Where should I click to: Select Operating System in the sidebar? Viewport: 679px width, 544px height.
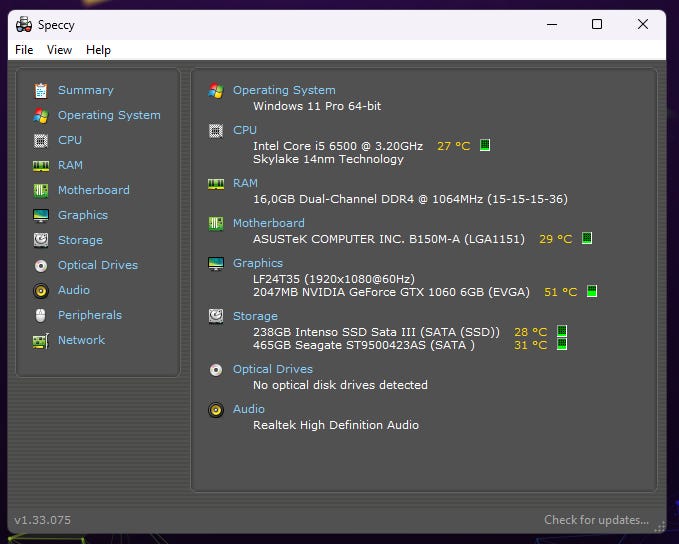[x=108, y=115]
